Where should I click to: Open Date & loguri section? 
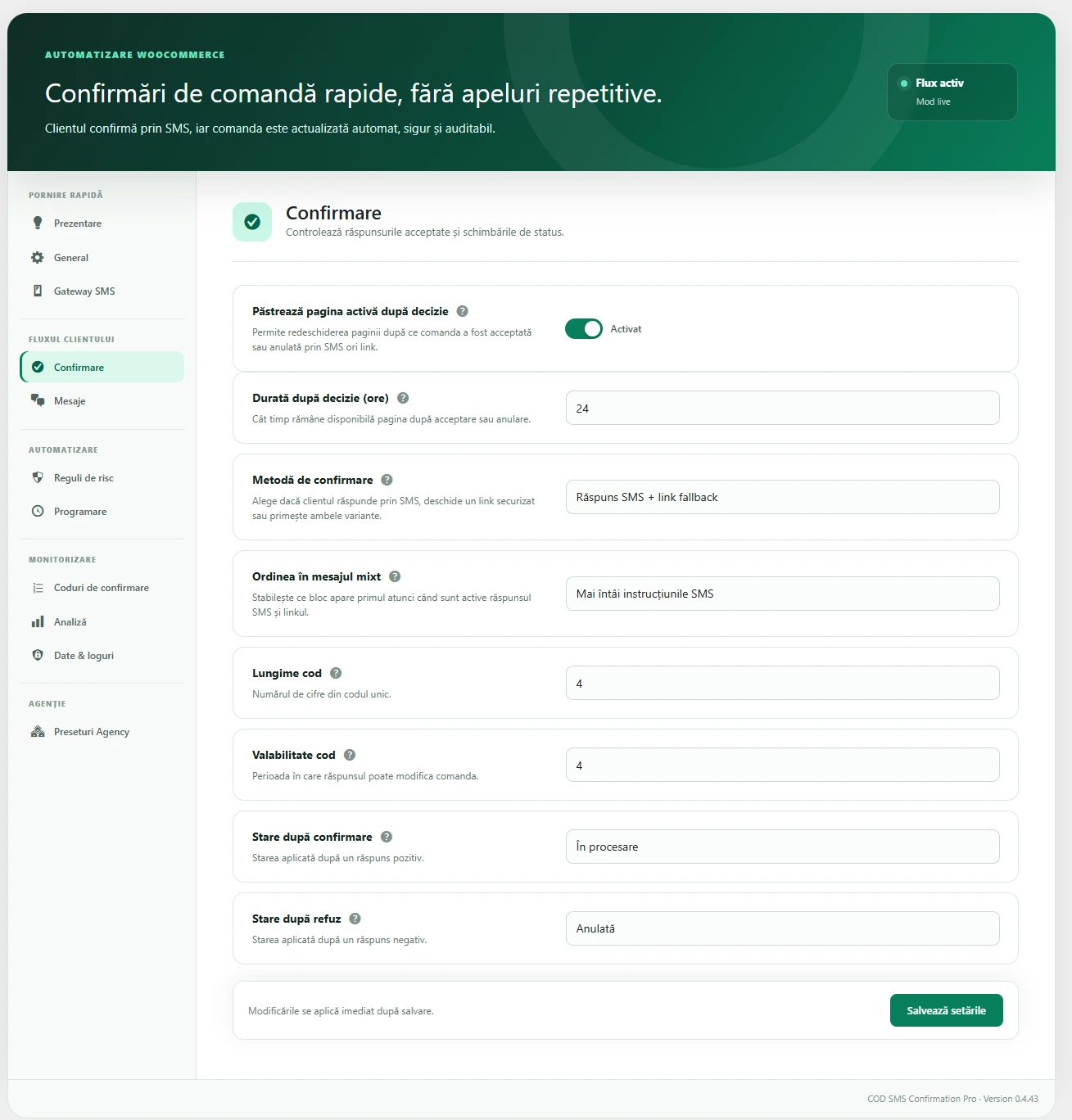pos(102,655)
